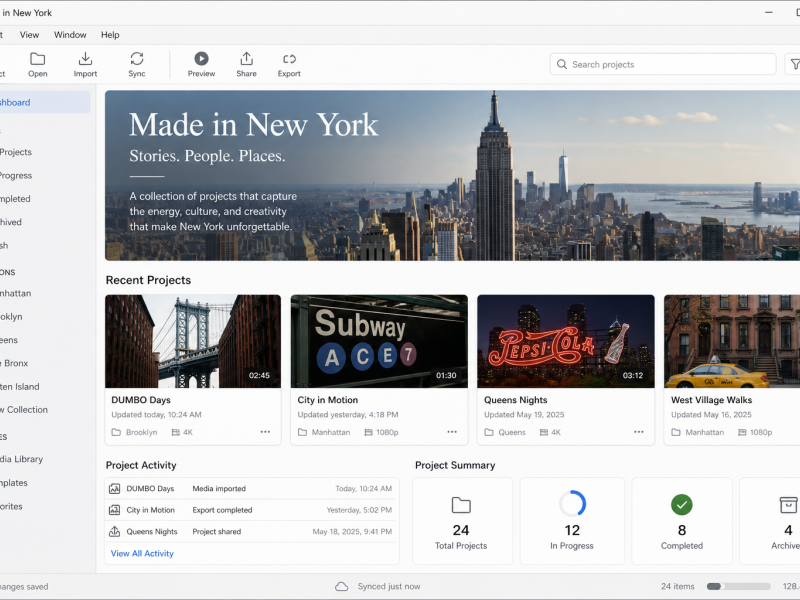Click the Brooklyn folder icon on DUMBO Days card

(116, 432)
